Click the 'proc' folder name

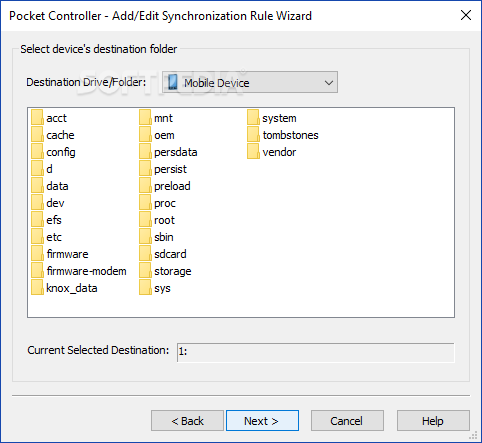click(x=165, y=203)
